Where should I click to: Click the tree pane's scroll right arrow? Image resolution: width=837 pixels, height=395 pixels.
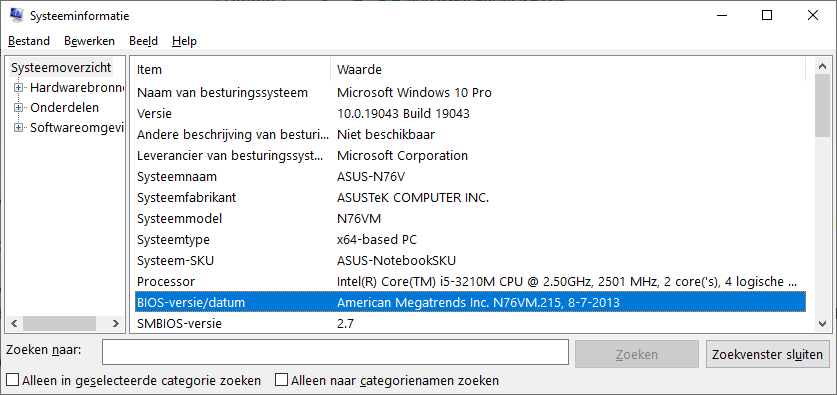tap(115, 323)
